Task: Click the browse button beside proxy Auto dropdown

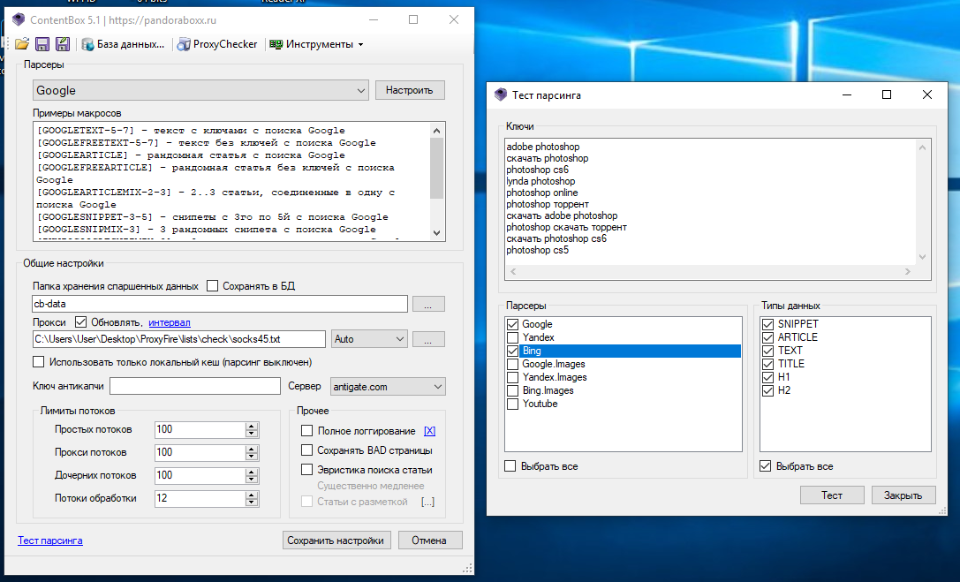Action: (428, 339)
